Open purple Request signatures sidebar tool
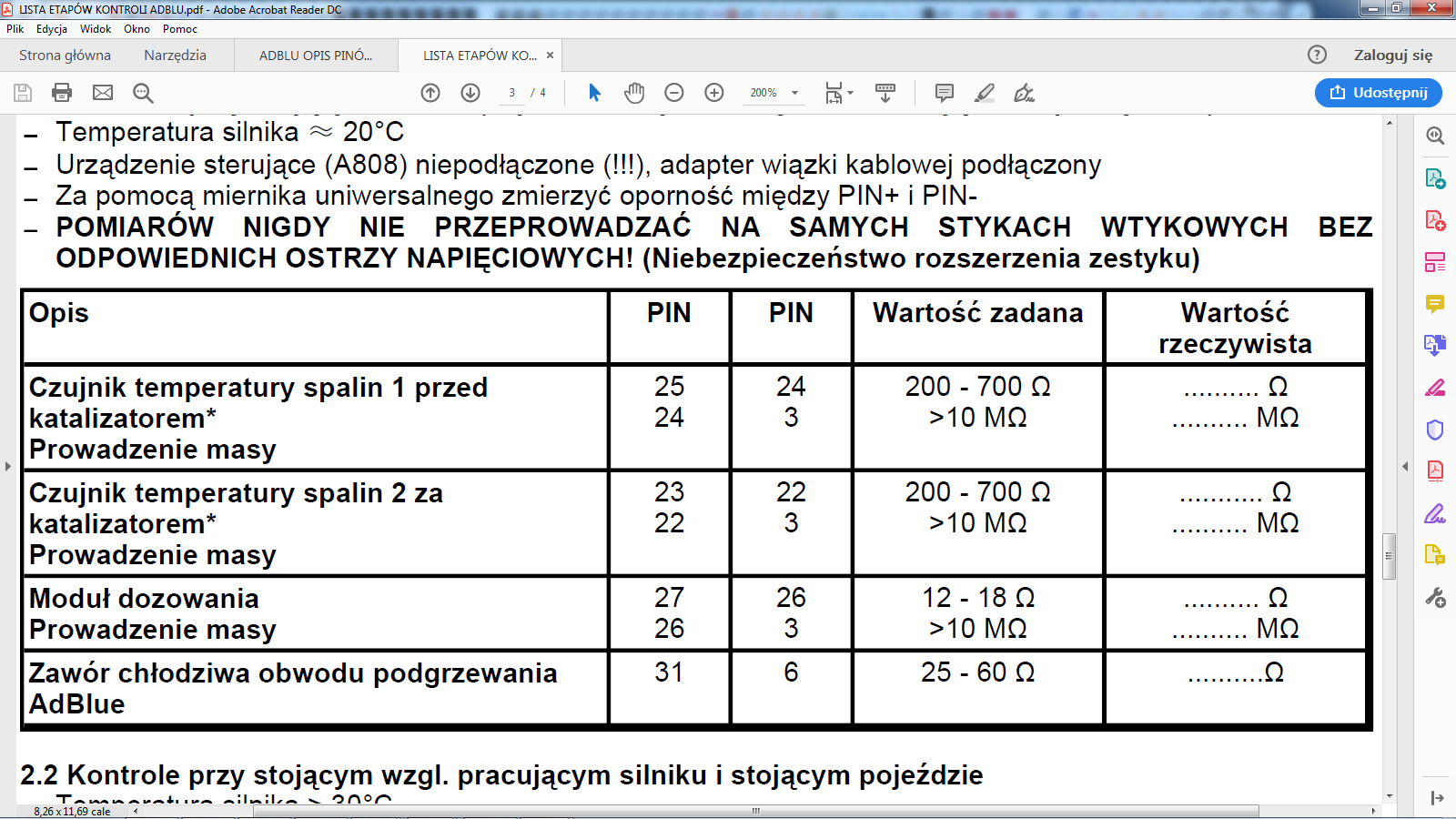The width and height of the screenshot is (1456, 819). tap(1435, 513)
